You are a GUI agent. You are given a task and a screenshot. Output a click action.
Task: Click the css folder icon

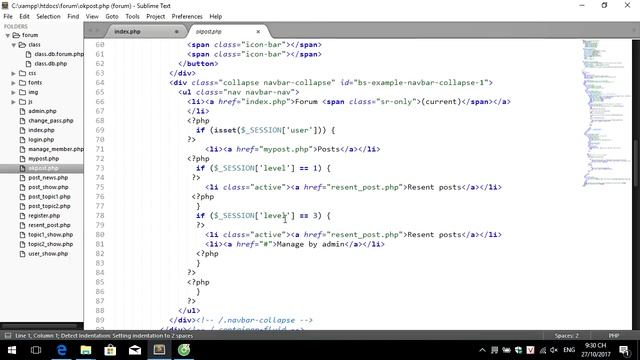click(x=22, y=73)
